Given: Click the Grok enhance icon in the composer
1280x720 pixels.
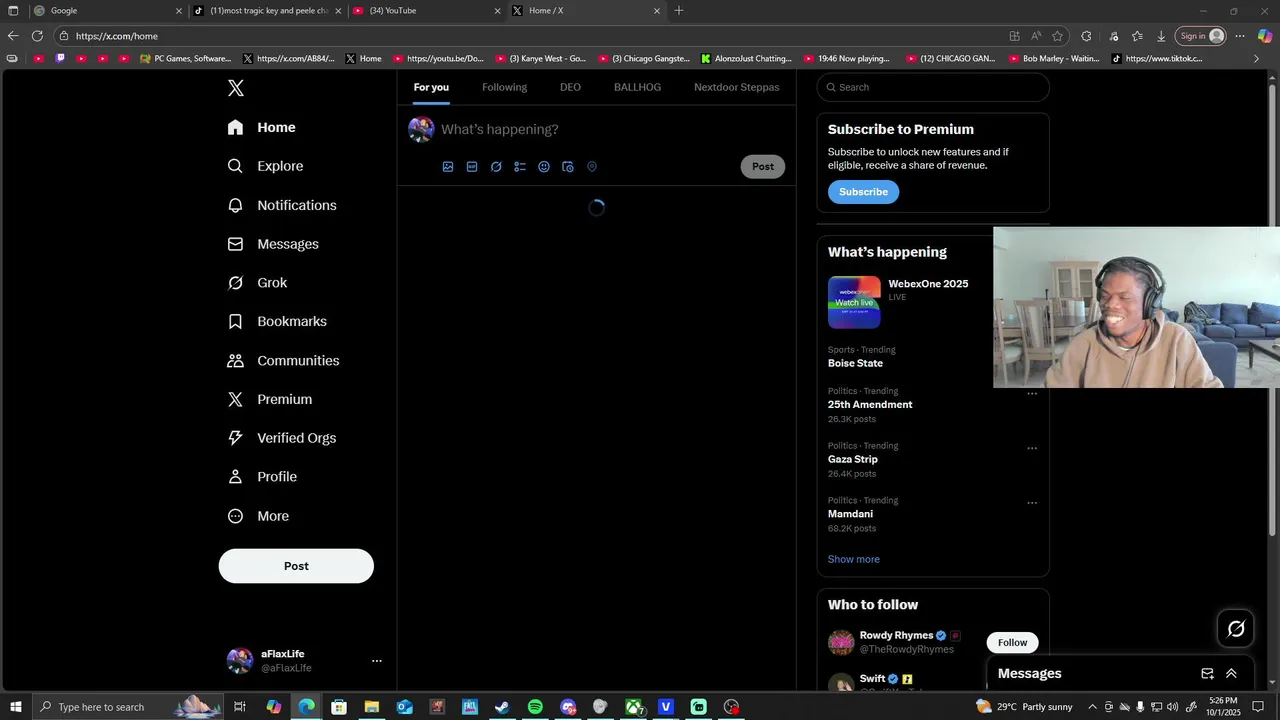Looking at the screenshot, I should (496, 167).
